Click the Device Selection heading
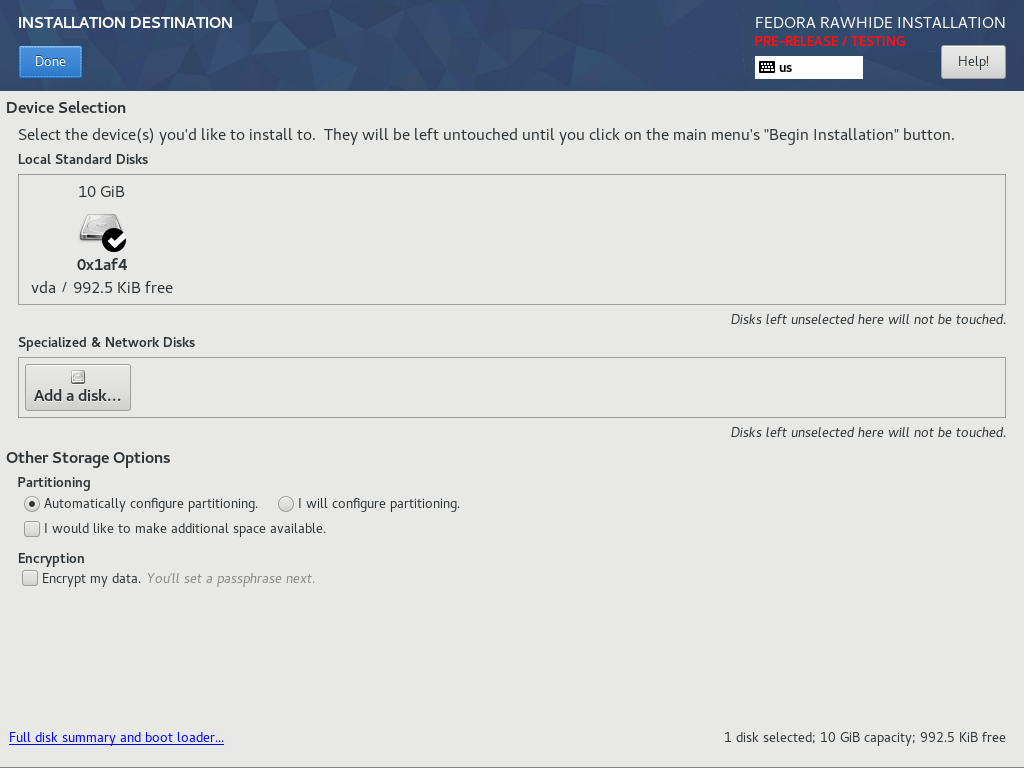 [66, 108]
